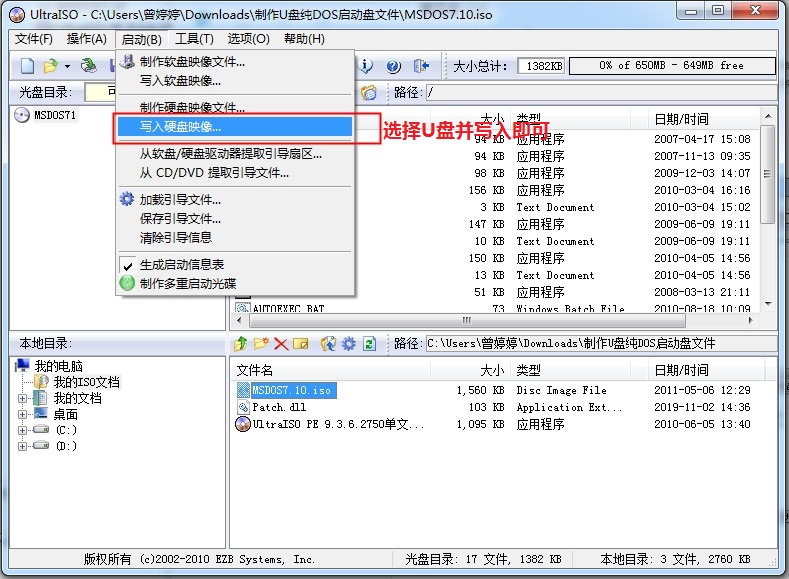Toggle the 生成启动信息表 checked option

pos(235,265)
